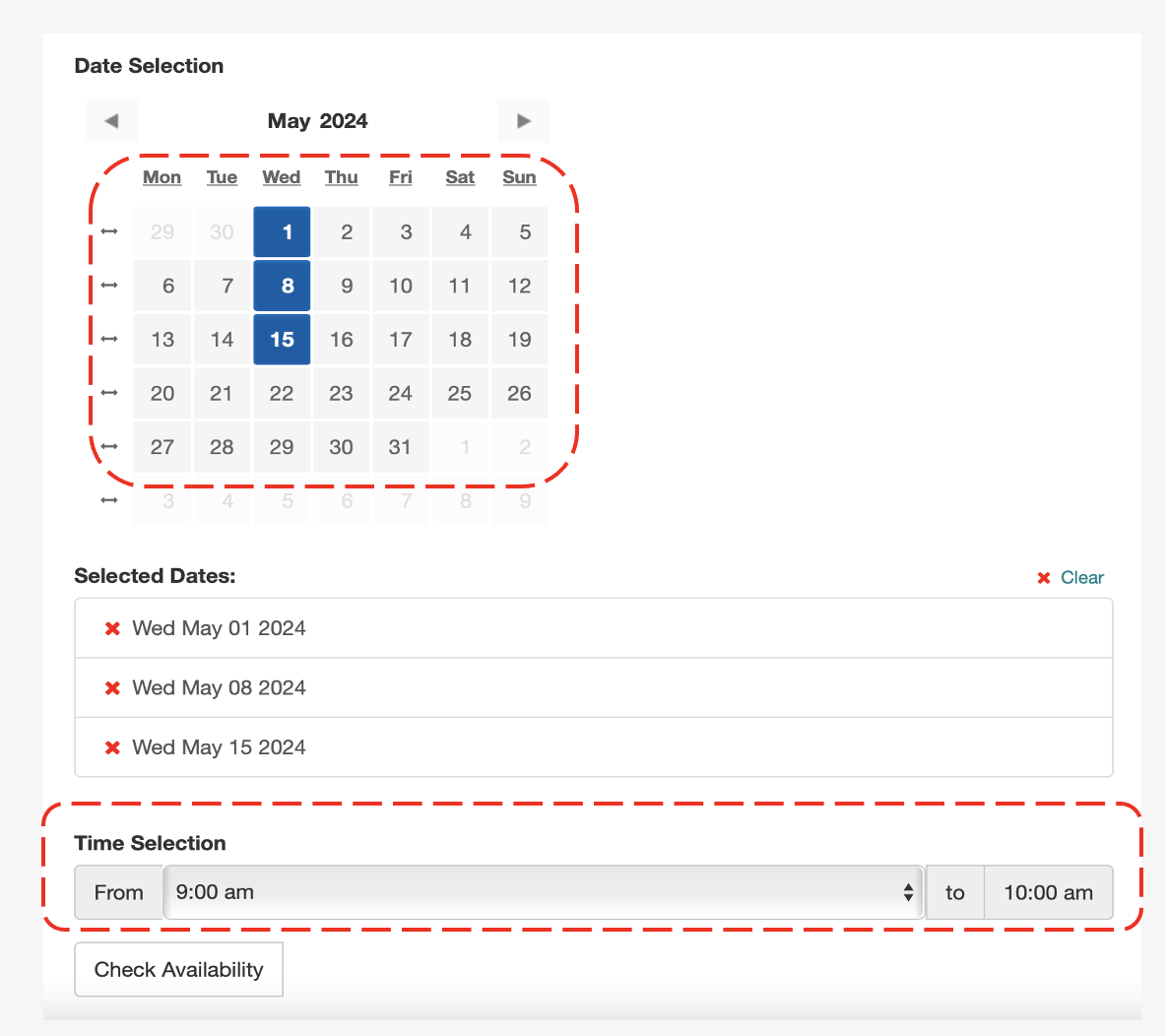Choose May 24 on the calendar

[401, 394]
